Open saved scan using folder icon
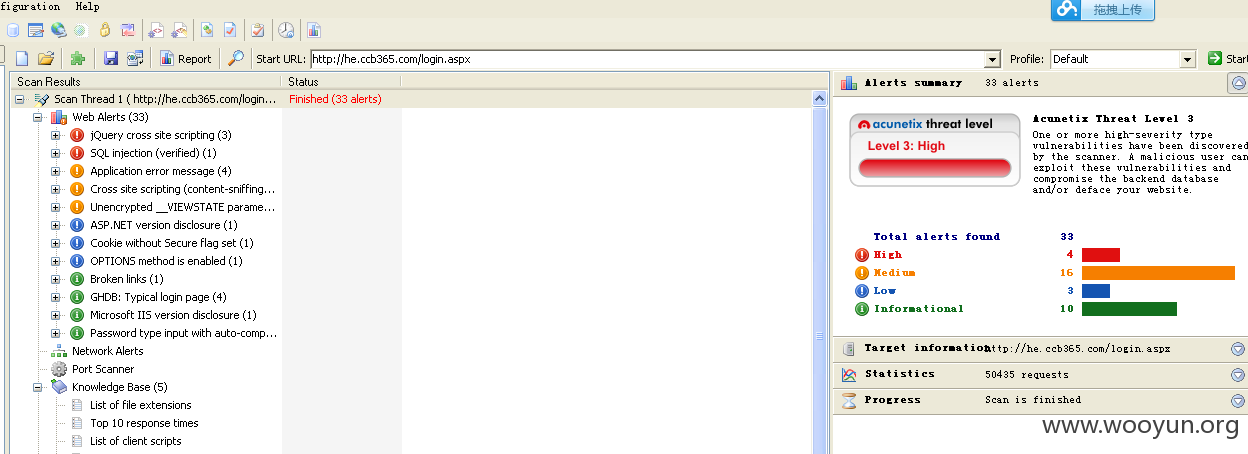The image size is (1248, 454). pyautogui.click(x=46, y=59)
